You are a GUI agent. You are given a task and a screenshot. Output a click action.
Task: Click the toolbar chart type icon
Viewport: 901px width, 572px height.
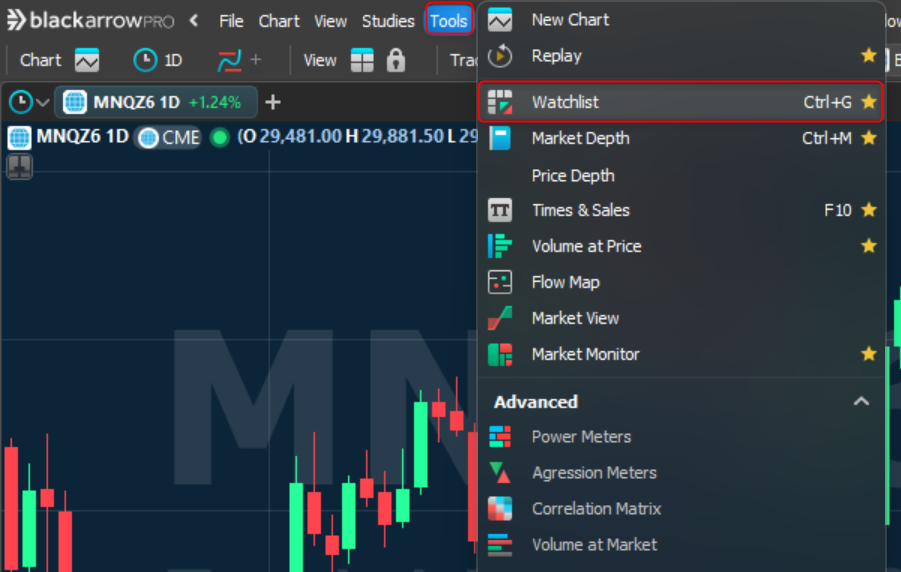click(87, 60)
